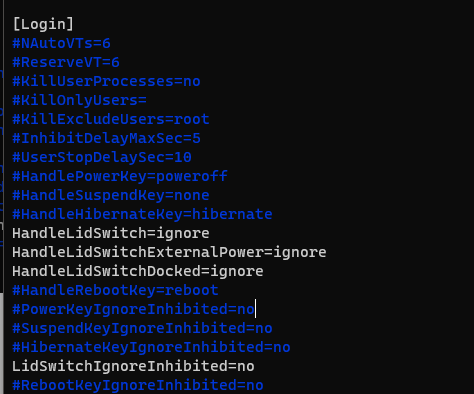Place cursor on #NAutoVTs=6 line
Image resolution: width=474 pixels, height=394 pixels.
point(61,43)
